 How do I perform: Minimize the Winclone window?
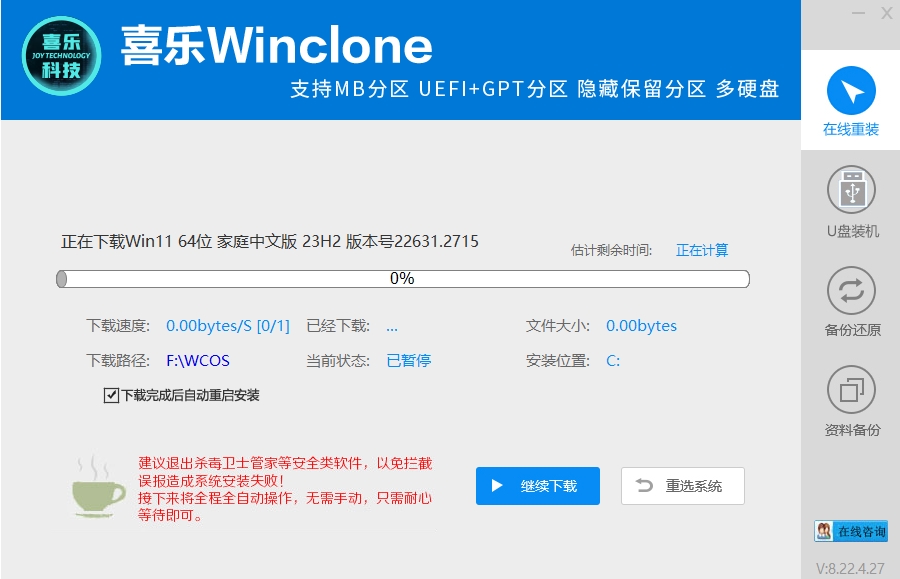tap(858, 13)
